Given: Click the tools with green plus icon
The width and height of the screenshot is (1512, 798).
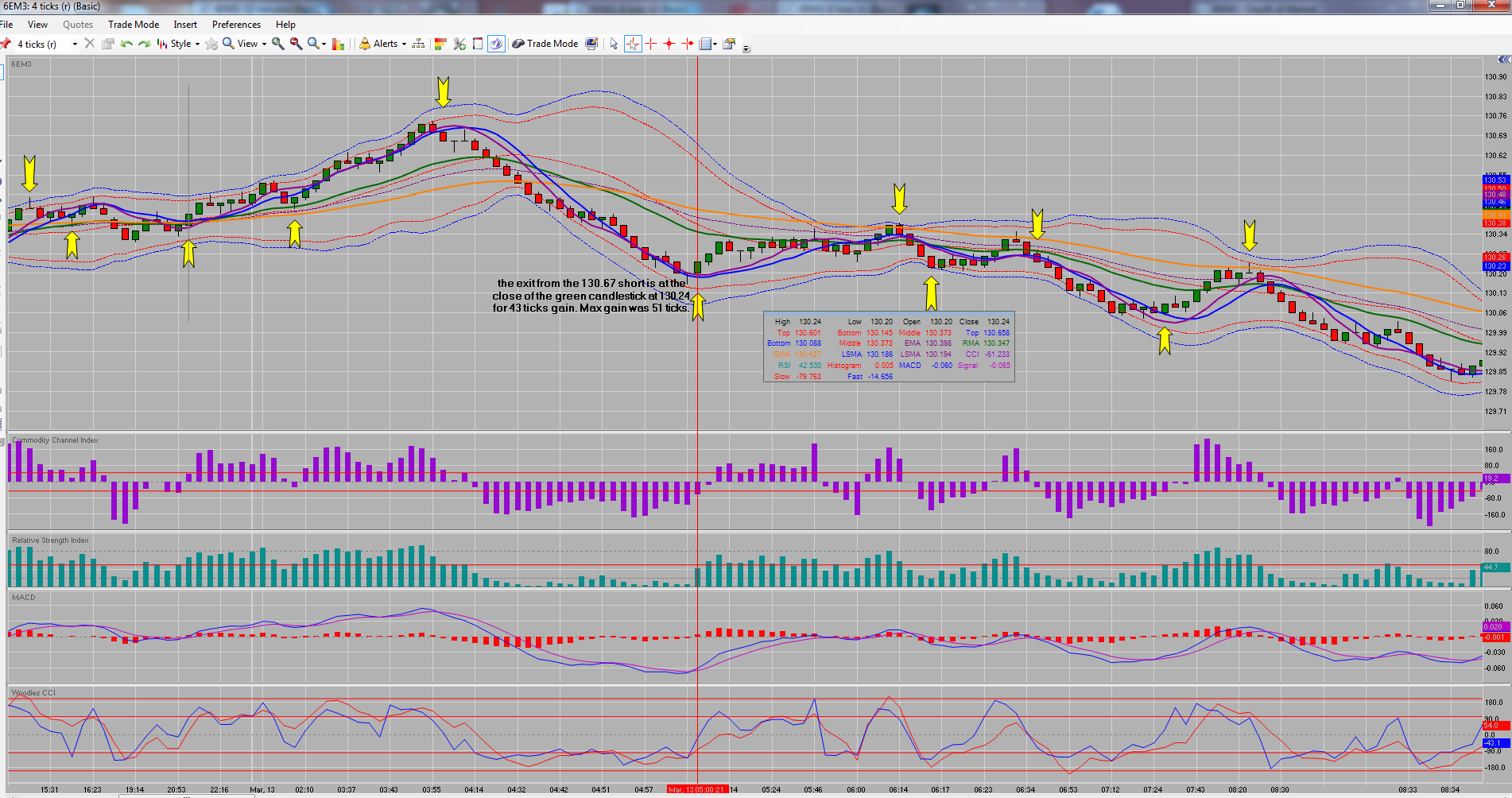Looking at the screenshot, I should 459,44.
